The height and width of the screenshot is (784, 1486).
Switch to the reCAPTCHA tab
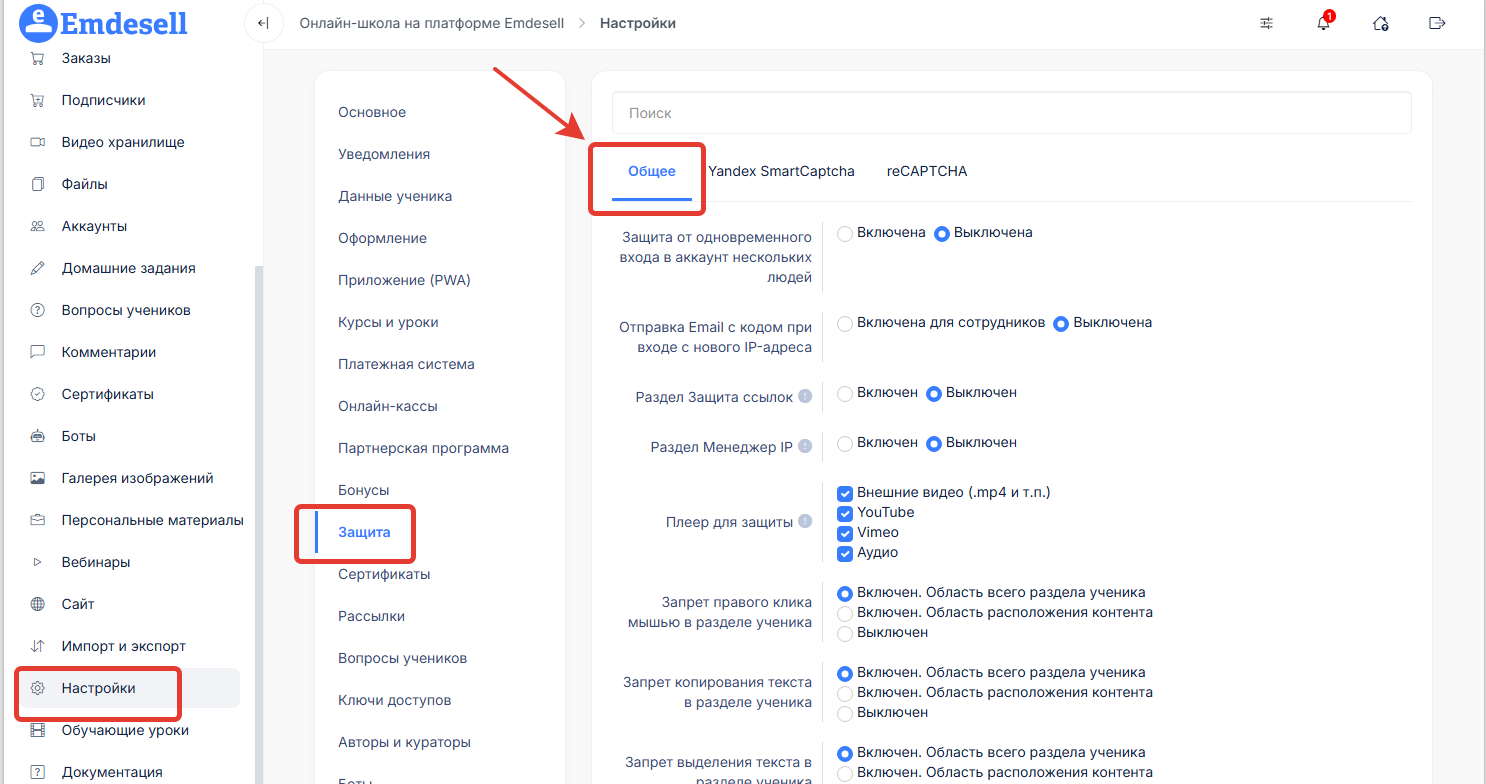(x=926, y=171)
